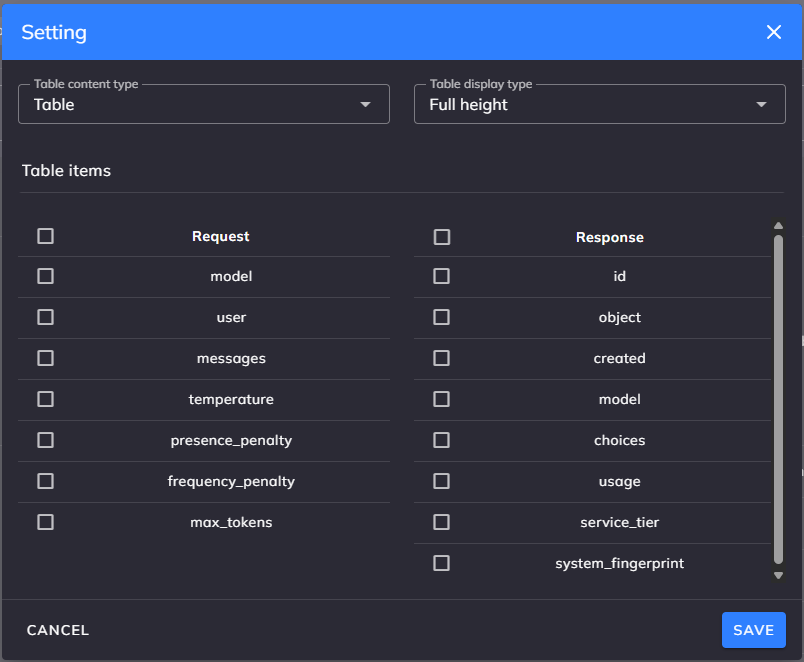Click the messages label
The width and height of the screenshot is (804, 662).
pos(231,358)
